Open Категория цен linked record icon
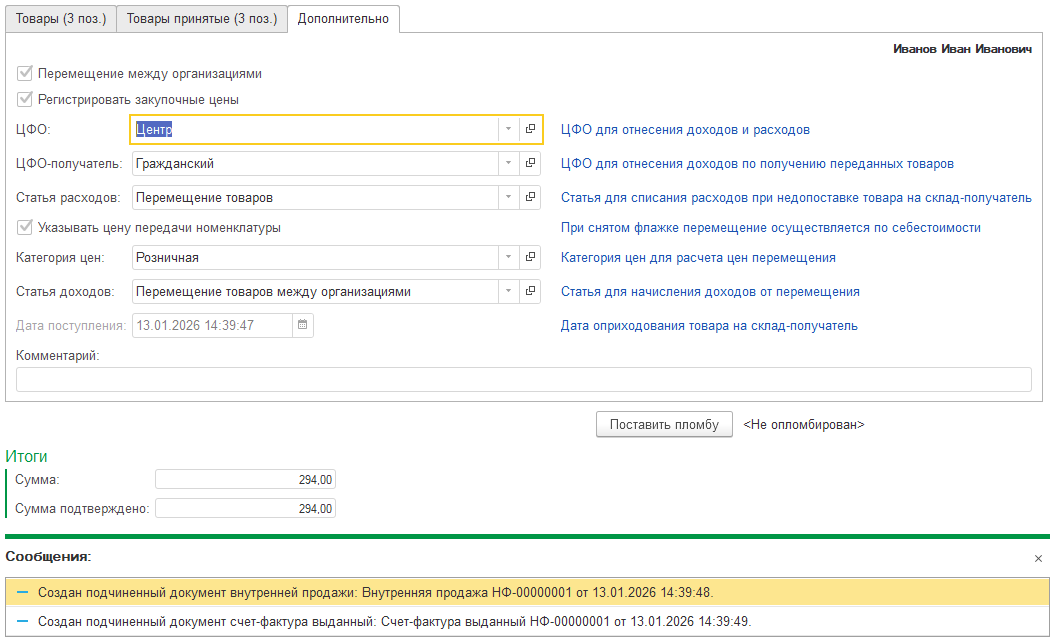 point(531,257)
